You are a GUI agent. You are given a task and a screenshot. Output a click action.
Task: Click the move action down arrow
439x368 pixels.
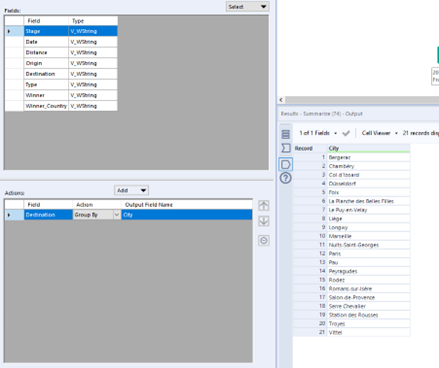coord(264,221)
